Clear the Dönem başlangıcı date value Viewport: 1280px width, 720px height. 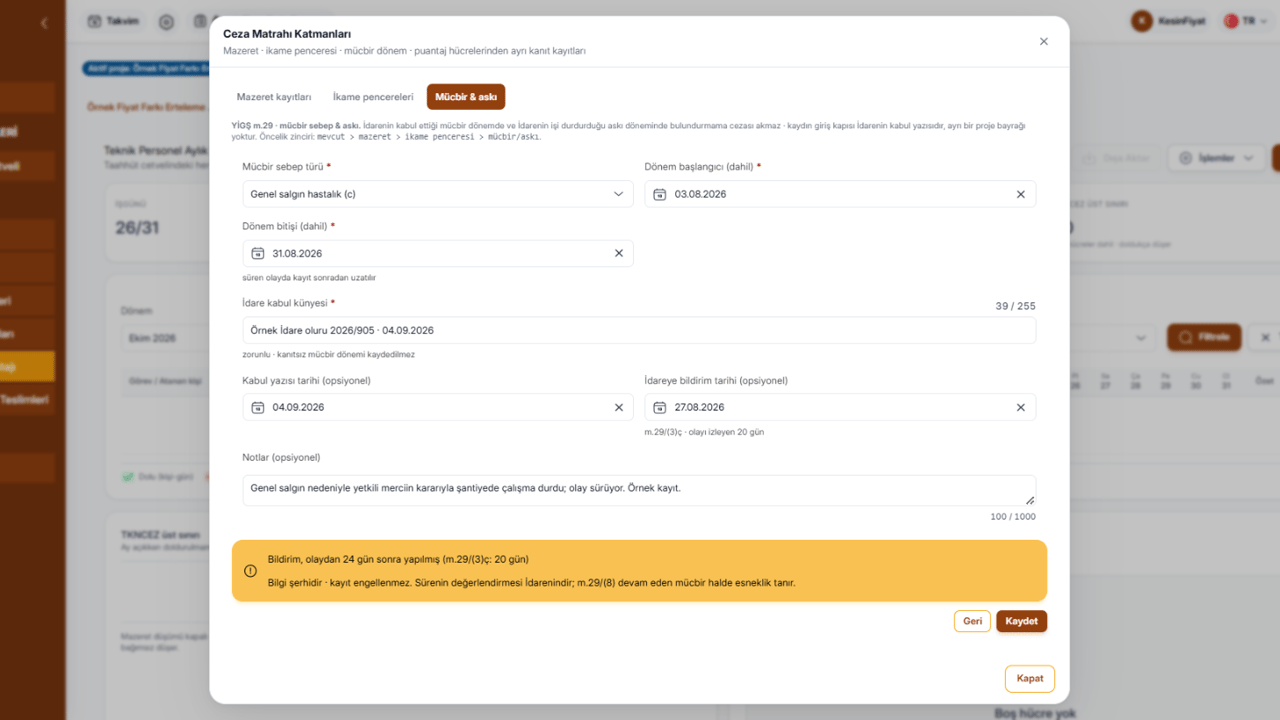tap(1020, 194)
